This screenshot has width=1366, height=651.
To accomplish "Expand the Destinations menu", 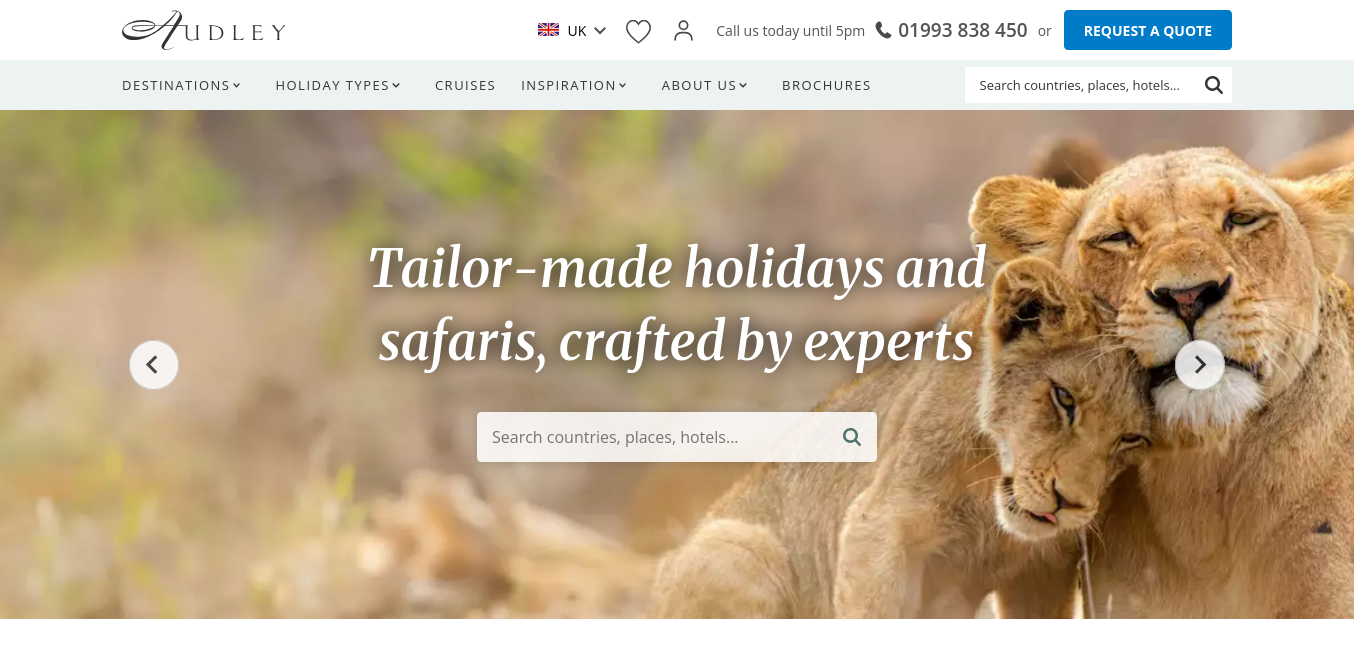I will tap(181, 85).
